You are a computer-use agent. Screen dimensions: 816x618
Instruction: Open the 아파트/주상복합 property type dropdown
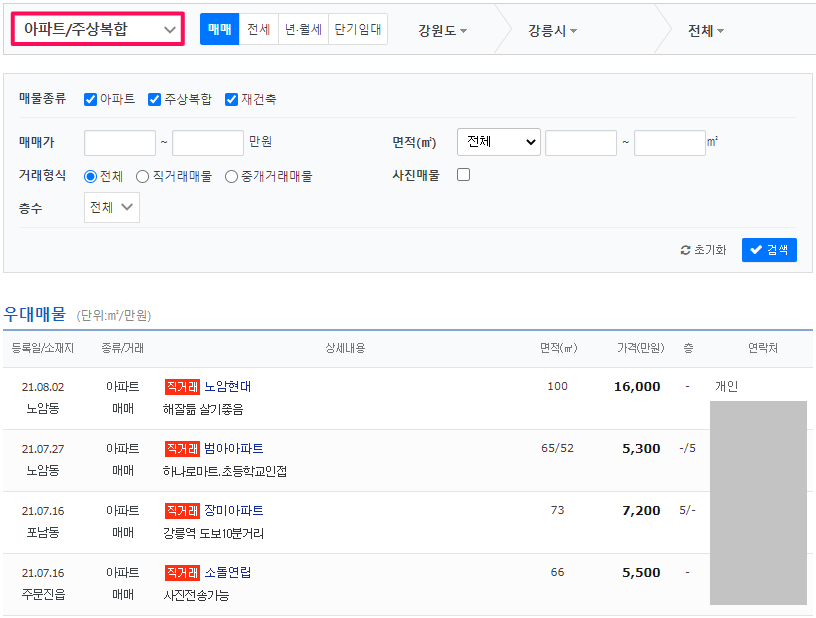[x=96, y=29]
